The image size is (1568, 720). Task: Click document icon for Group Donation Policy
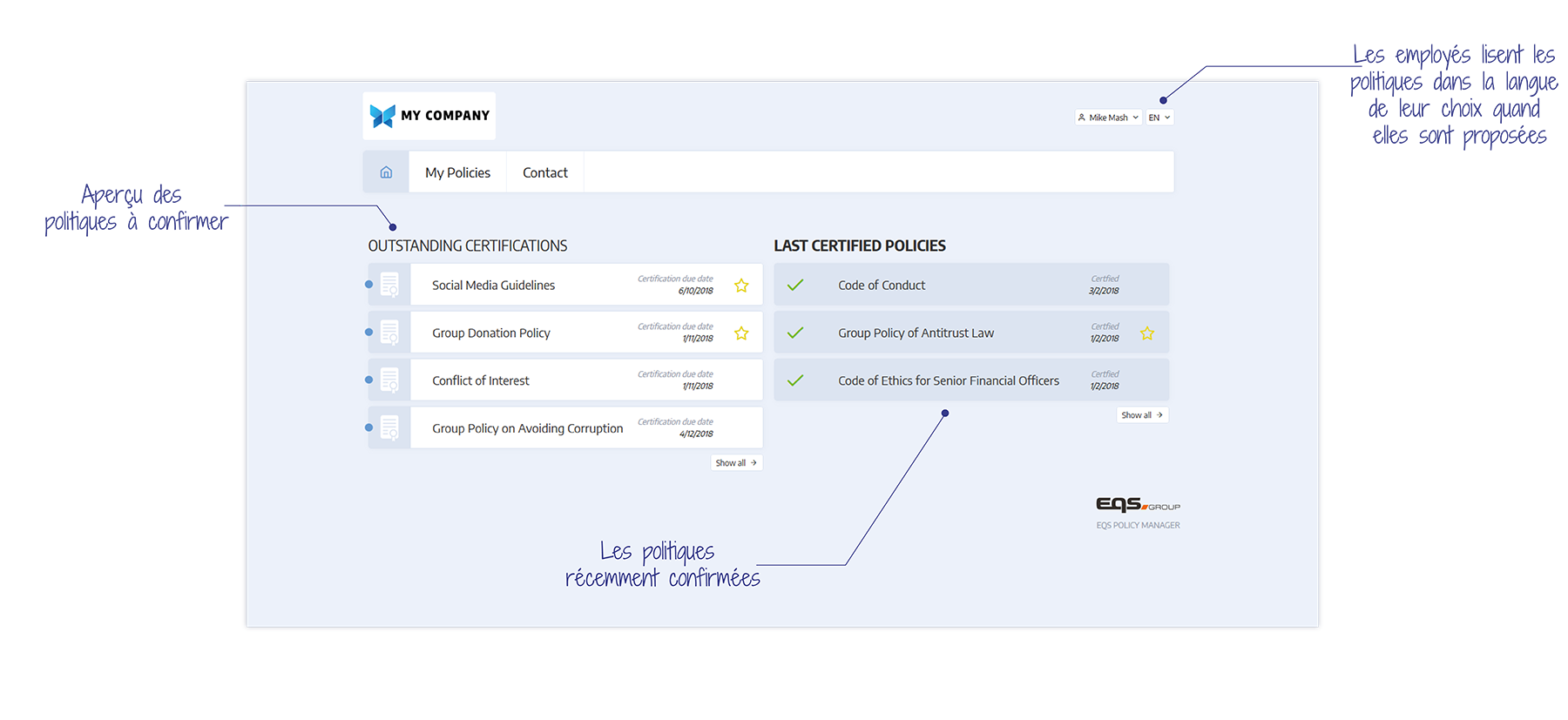coord(389,333)
